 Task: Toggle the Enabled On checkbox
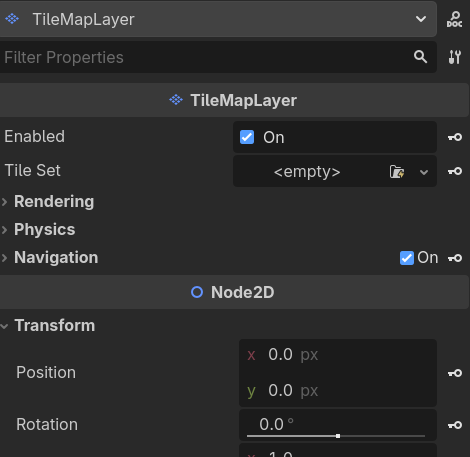(x=247, y=137)
